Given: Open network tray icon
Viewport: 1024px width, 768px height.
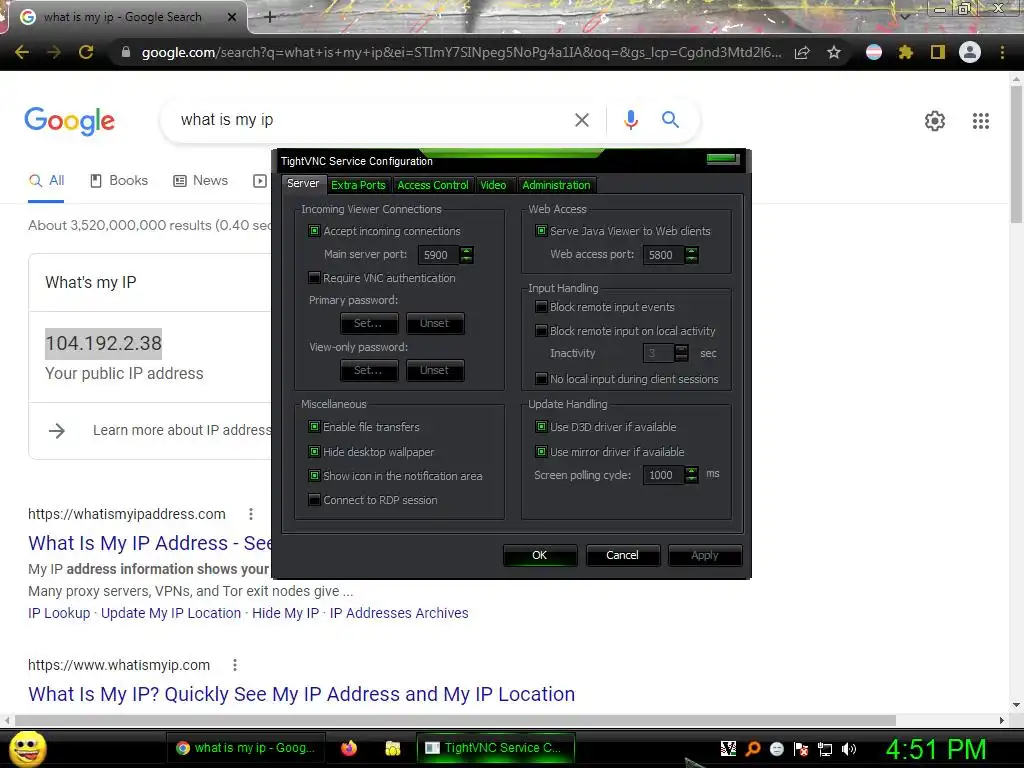Looking at the screenshot, I should (x=825, y=748).
